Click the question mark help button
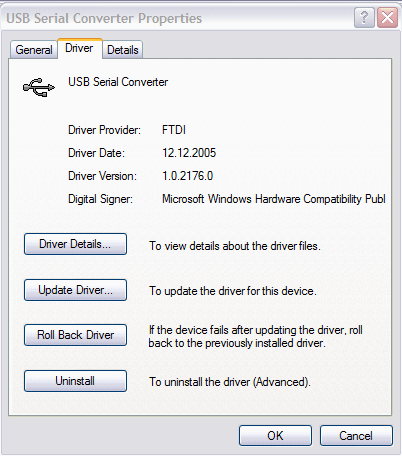The width and height of the screenshot is (402, 456). pos(364,17)
